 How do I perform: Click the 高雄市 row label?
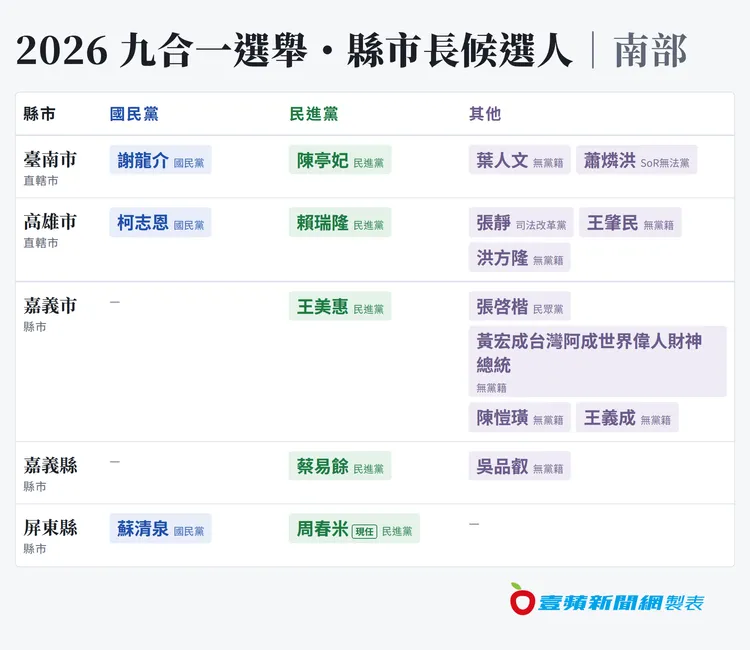[x=50, y=222]
